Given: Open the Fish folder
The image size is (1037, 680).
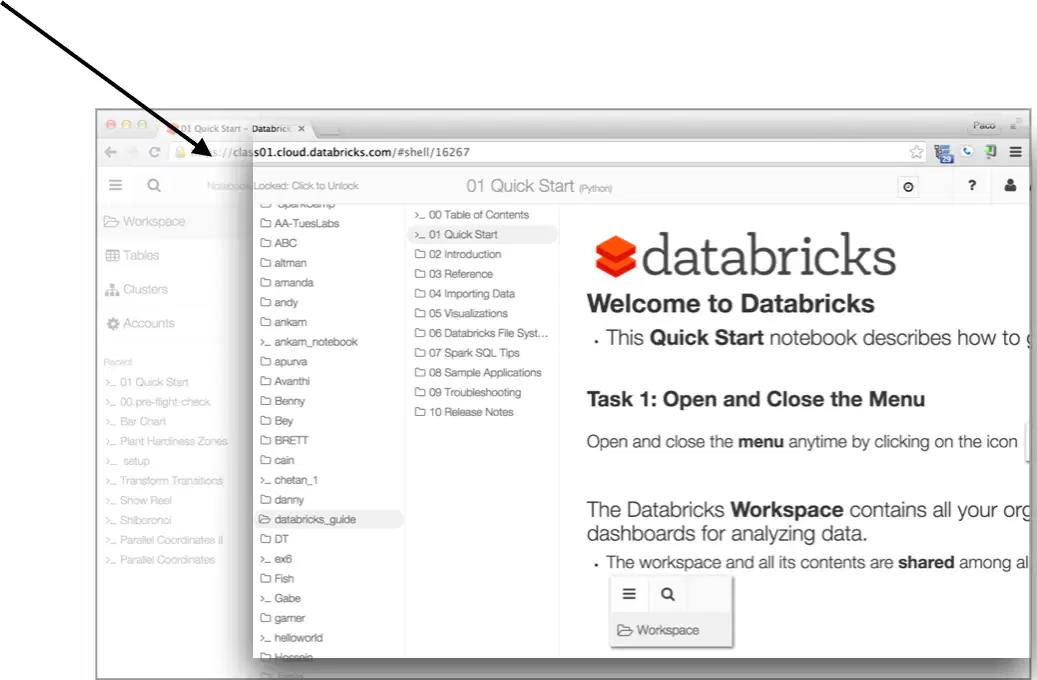Looking at the screenshot, I should pyautogui.click(x=277, y=579).
